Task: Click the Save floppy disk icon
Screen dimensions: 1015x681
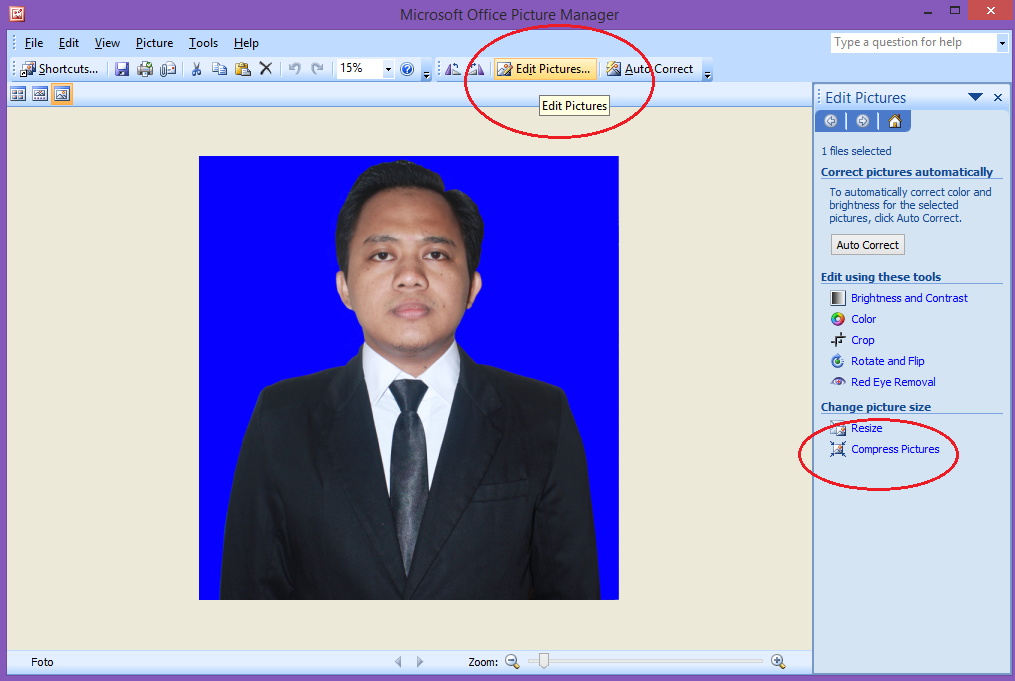Action: click(x=122, y=69)
